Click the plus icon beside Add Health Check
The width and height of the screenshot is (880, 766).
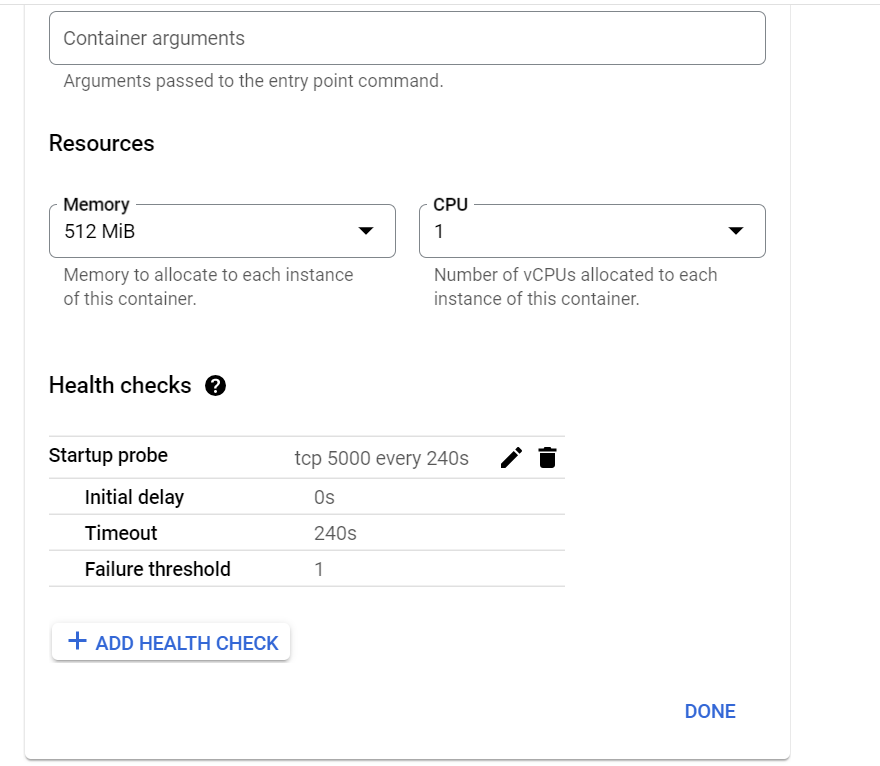pyautogui.click(x=77, y=642)
